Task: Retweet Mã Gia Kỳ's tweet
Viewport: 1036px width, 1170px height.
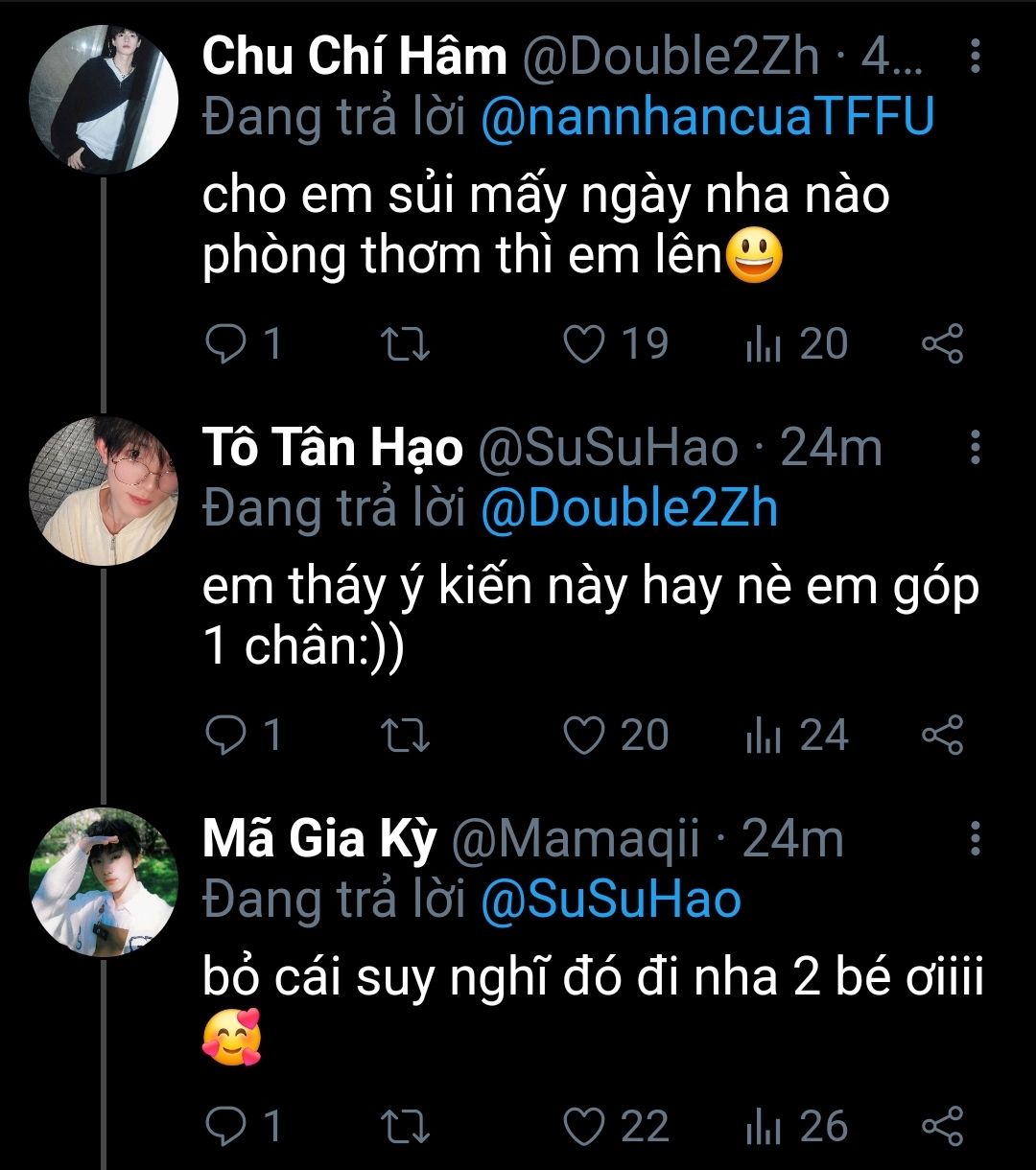Action: 406,1127
